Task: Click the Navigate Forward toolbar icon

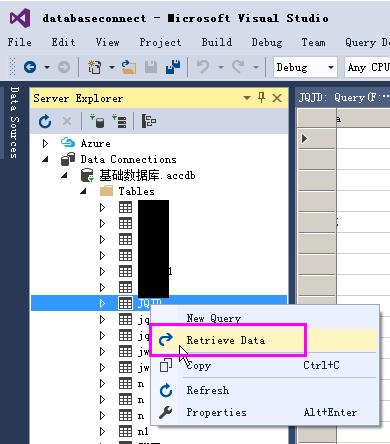Action: (64, 67)
